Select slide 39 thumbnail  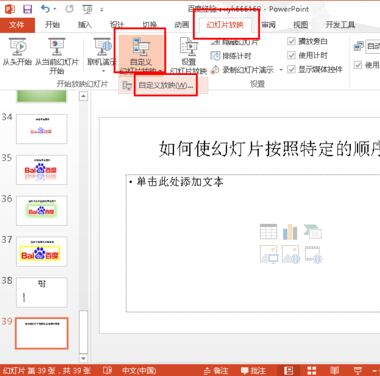pyautogui.click(x=42, y=333)
